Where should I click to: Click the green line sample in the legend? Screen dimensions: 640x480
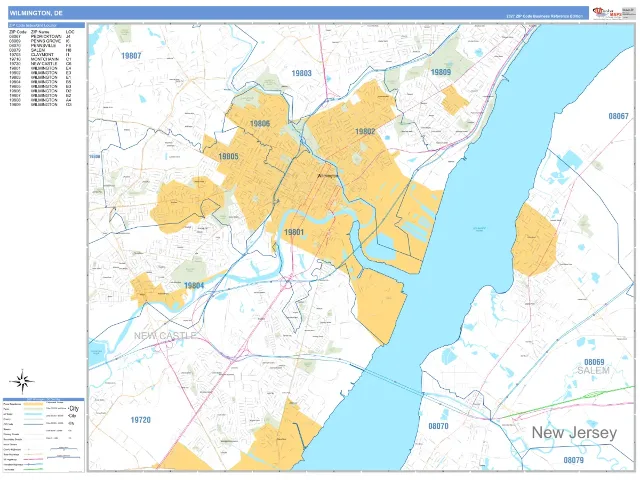click(x=33, y=469)
